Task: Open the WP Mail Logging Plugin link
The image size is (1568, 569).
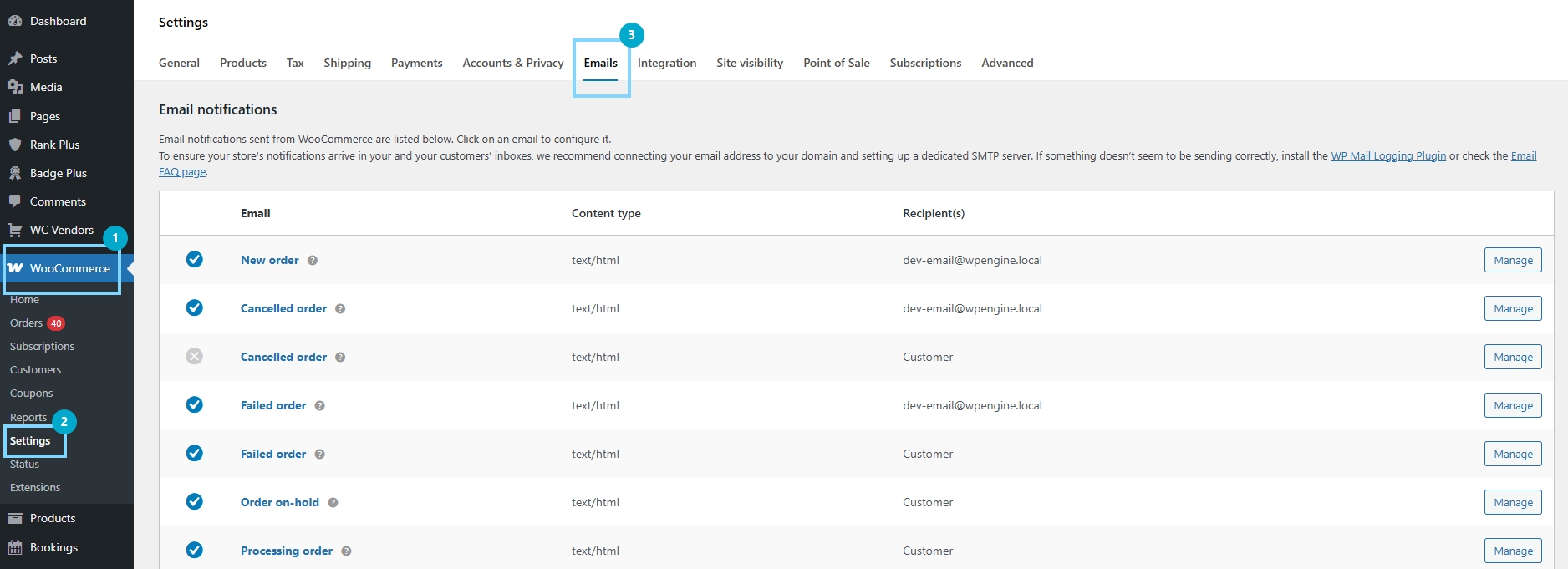Action: point(1387,156)
